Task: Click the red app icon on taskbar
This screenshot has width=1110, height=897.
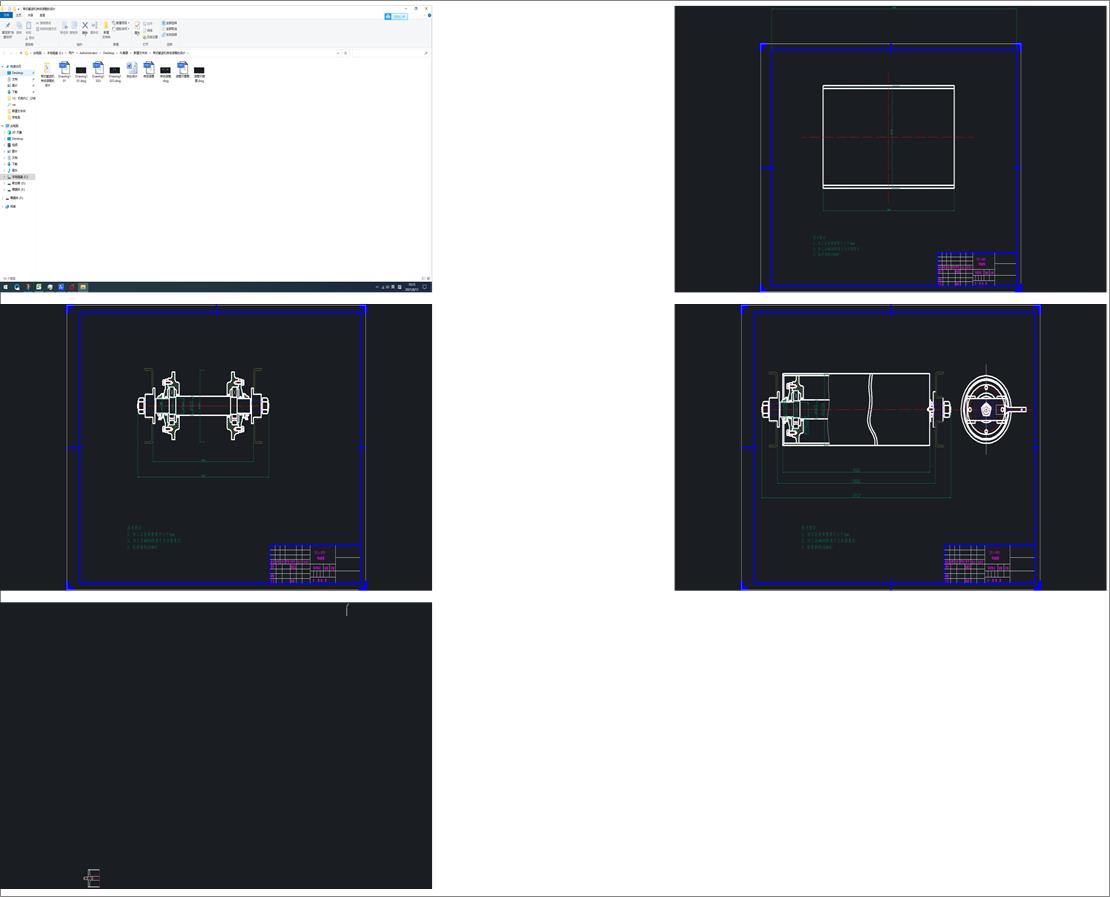Action: (x=71, y=287)
